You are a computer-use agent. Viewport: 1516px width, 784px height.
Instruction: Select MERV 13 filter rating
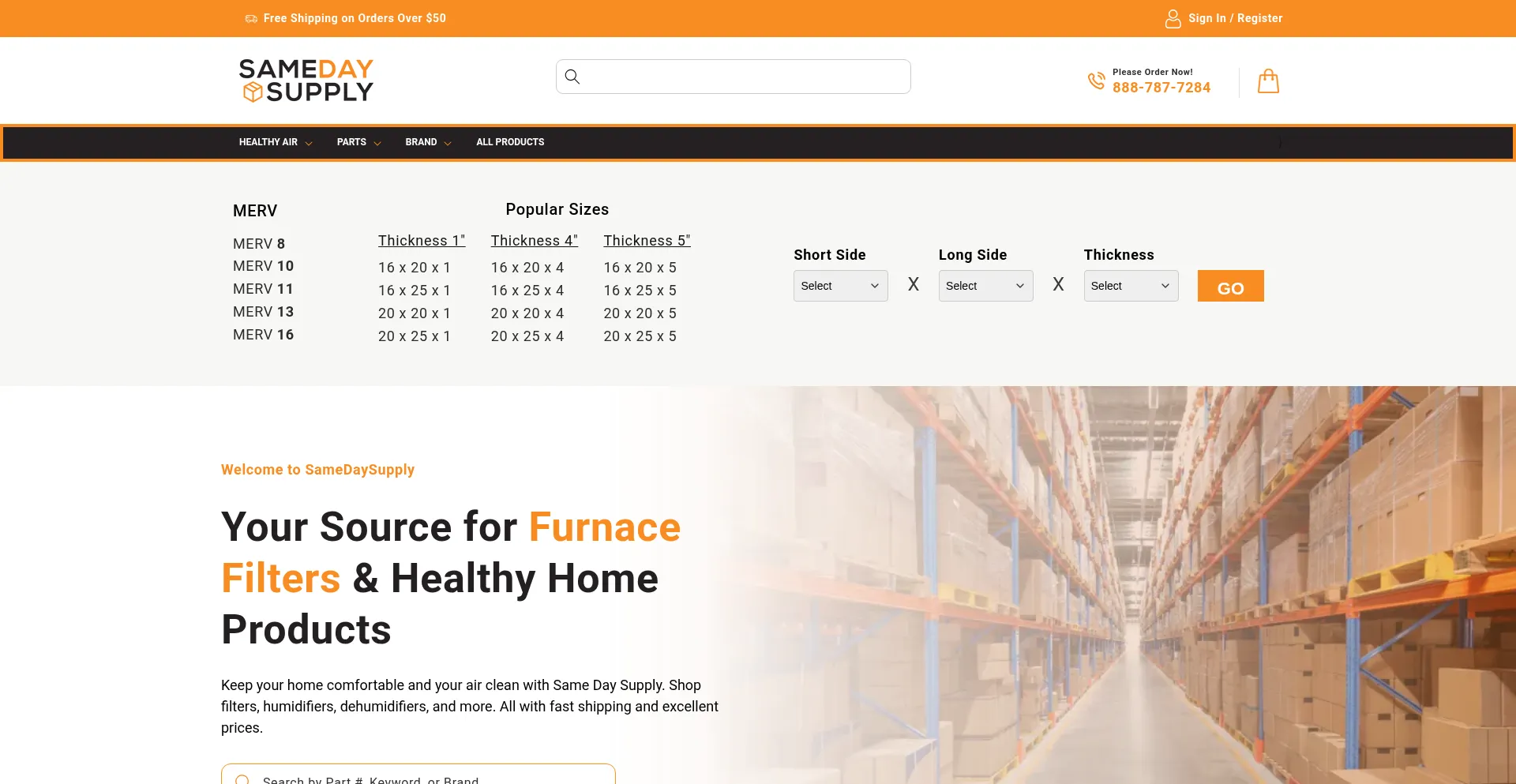tap(263, 312)
